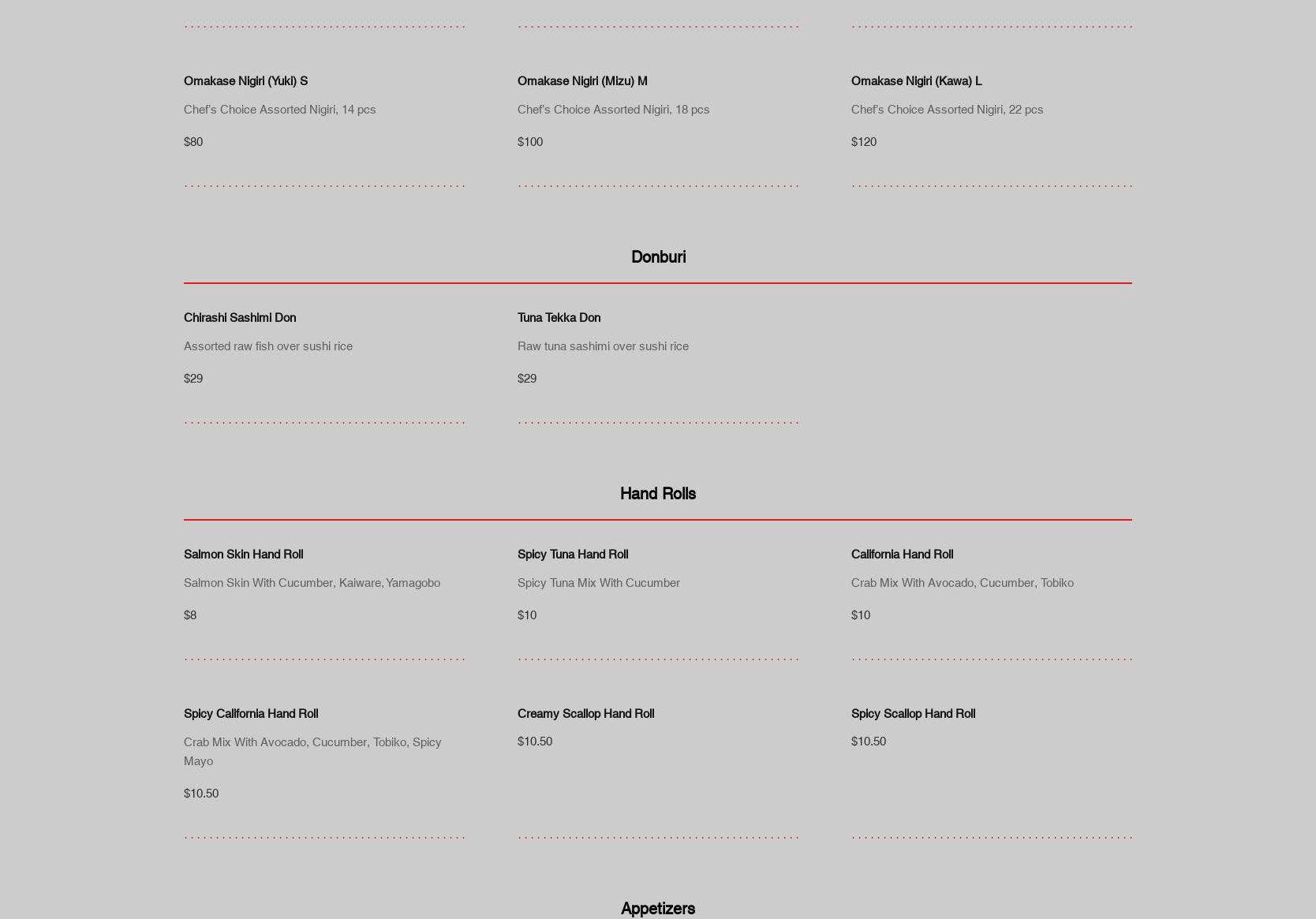
Task: Click the Spicy Scallop Hand Roll item
Action: tap(912, 714)
